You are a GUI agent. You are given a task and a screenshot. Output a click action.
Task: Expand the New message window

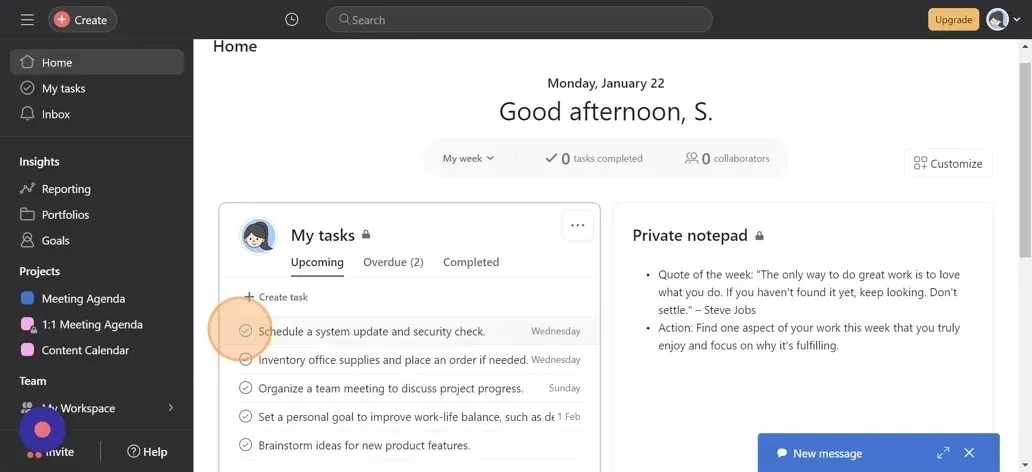(x=943, y=453)
